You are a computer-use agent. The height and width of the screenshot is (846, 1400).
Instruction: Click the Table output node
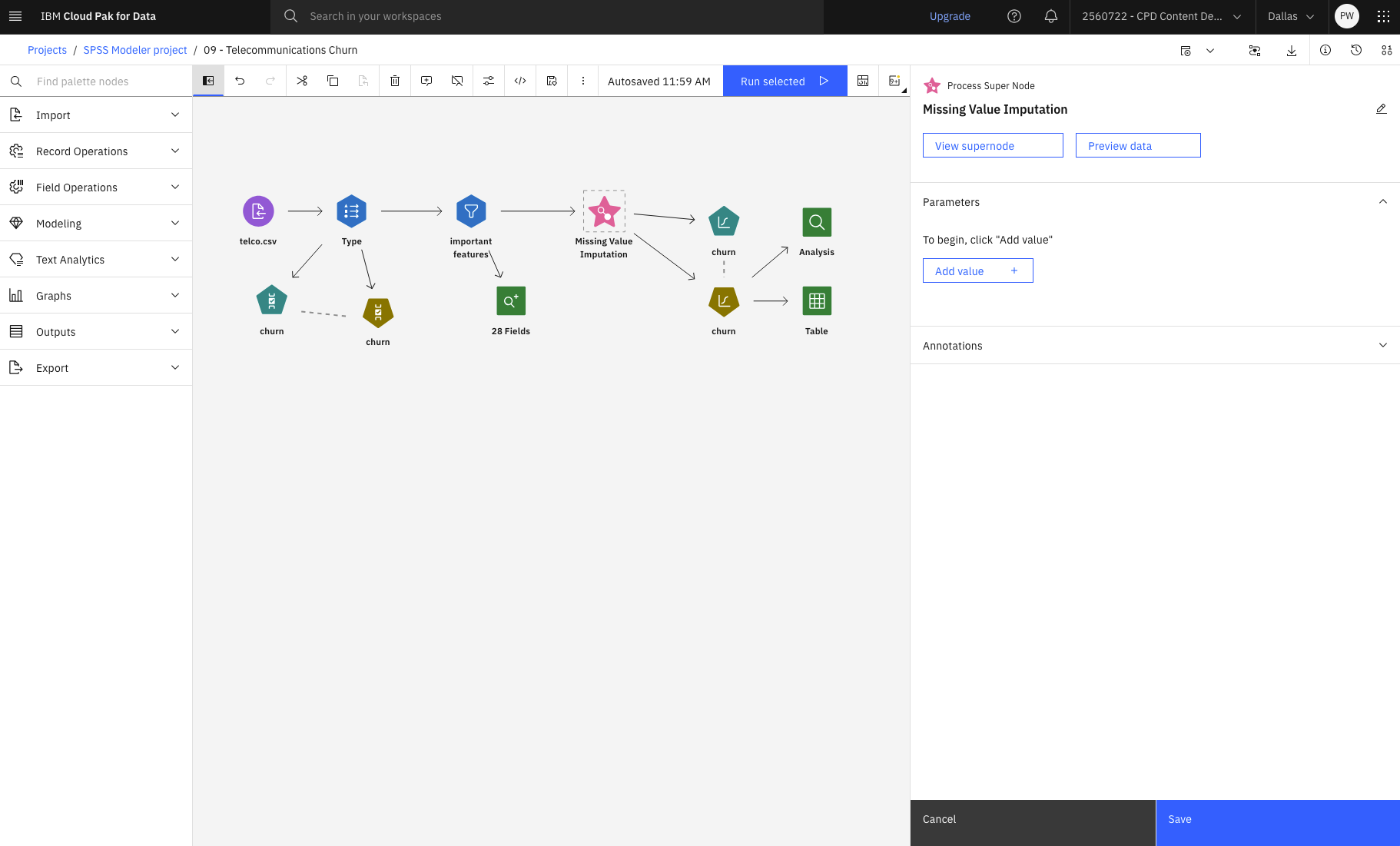817,301
